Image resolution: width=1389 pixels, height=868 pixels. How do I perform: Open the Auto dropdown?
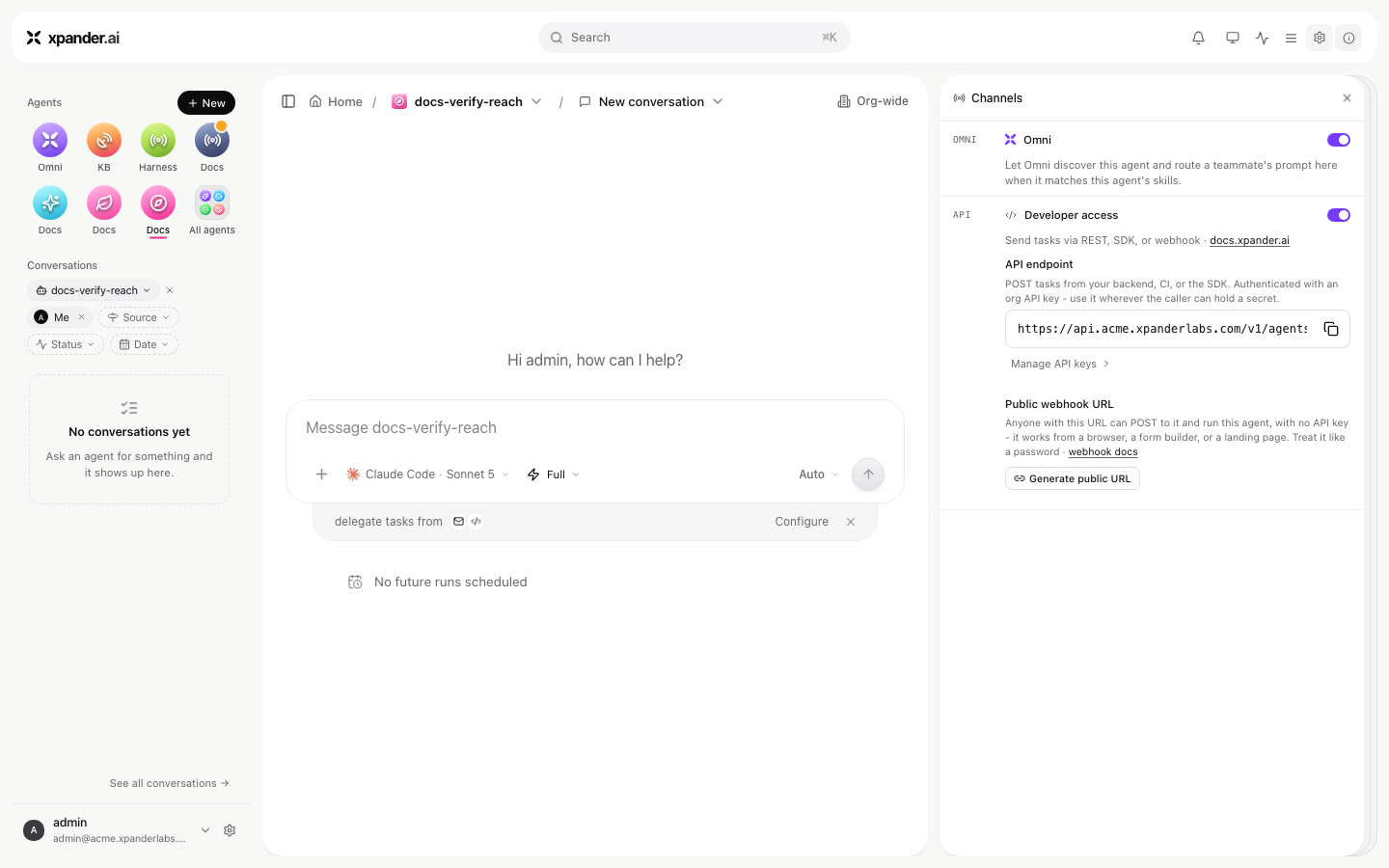tap(819, 475)
